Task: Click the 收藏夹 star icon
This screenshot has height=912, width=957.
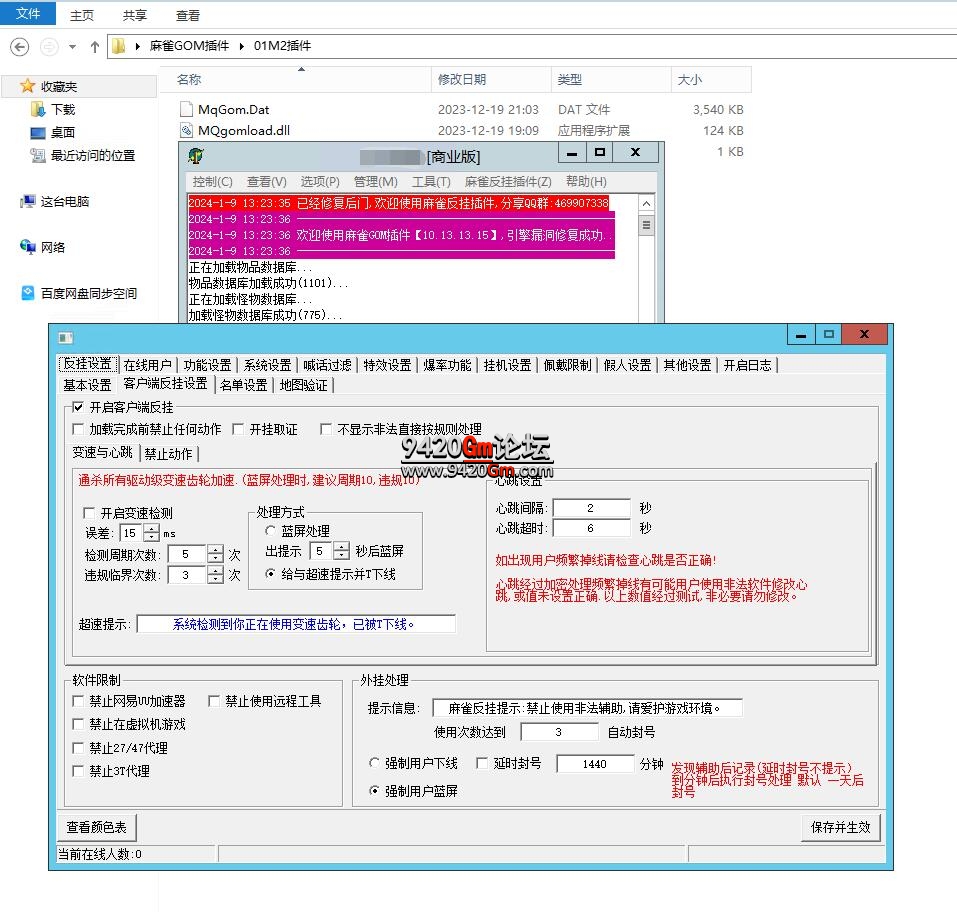Action: 27,86
